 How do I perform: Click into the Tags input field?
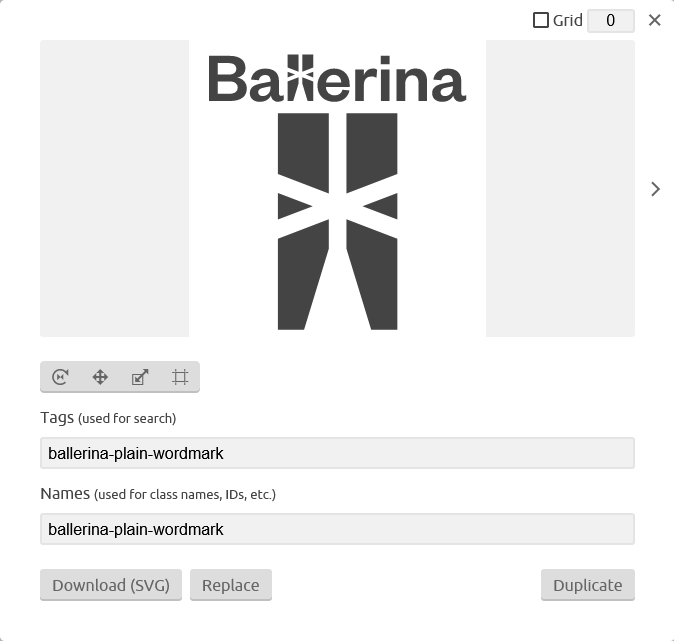[x=337, y=453]
